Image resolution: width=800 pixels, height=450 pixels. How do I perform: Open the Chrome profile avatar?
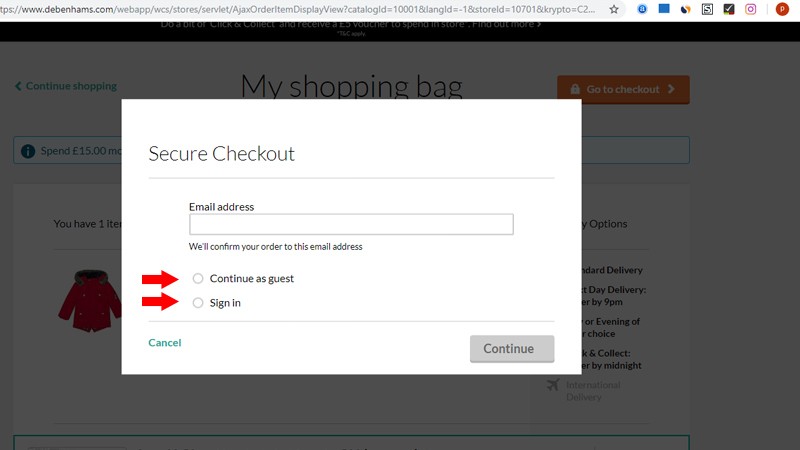(x=782, y=9)
